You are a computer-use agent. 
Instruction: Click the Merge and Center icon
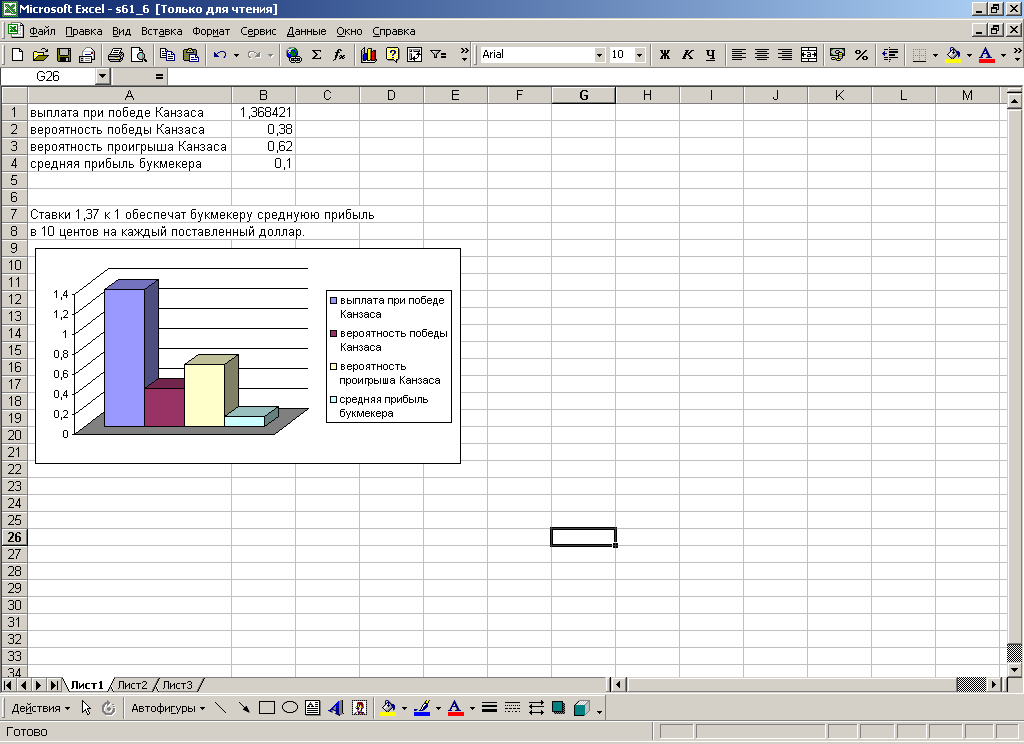[x=809, y=55]
